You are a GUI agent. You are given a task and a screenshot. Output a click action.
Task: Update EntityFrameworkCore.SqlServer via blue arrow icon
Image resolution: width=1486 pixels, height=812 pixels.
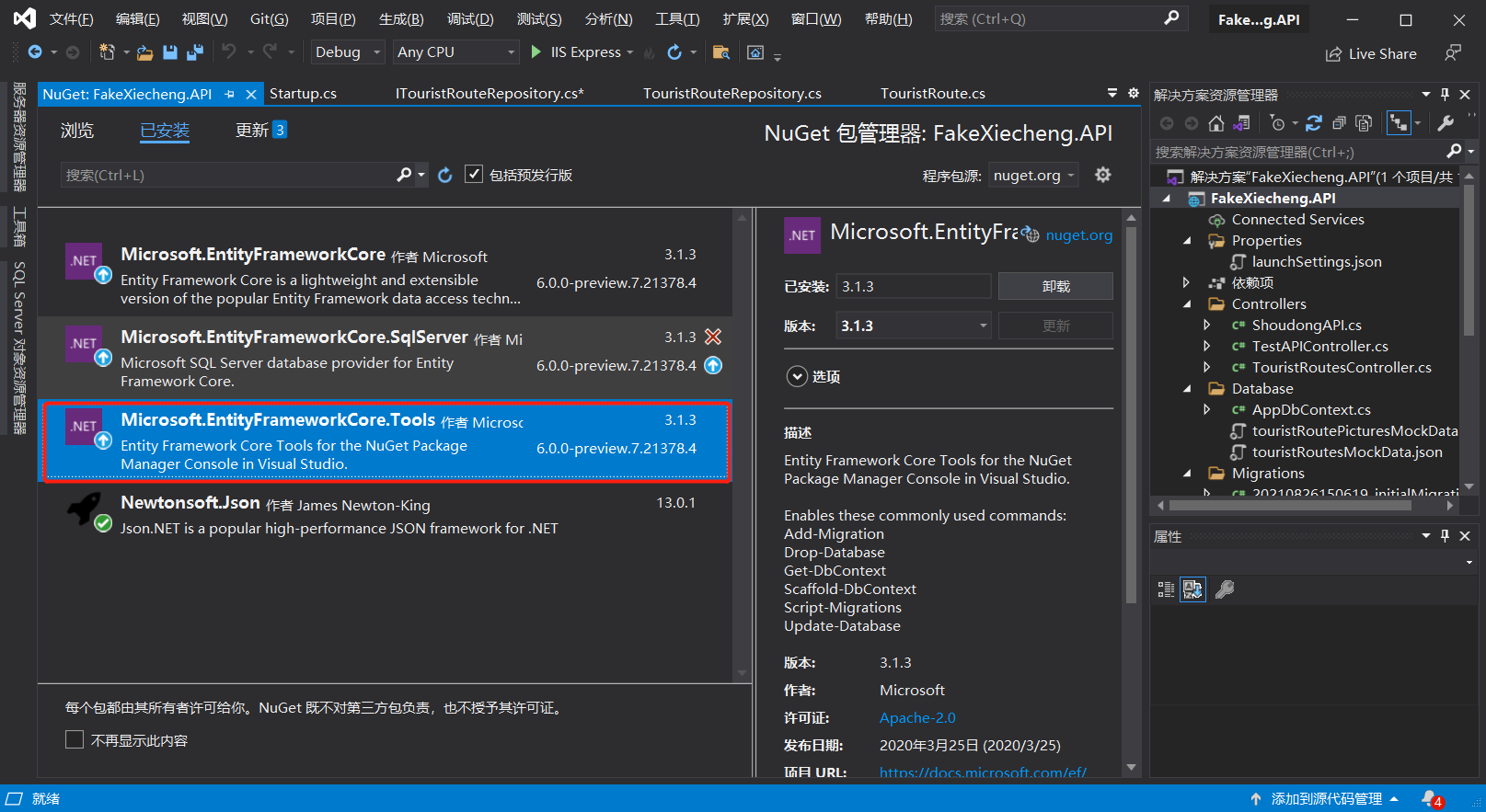[x=713, y=365]
